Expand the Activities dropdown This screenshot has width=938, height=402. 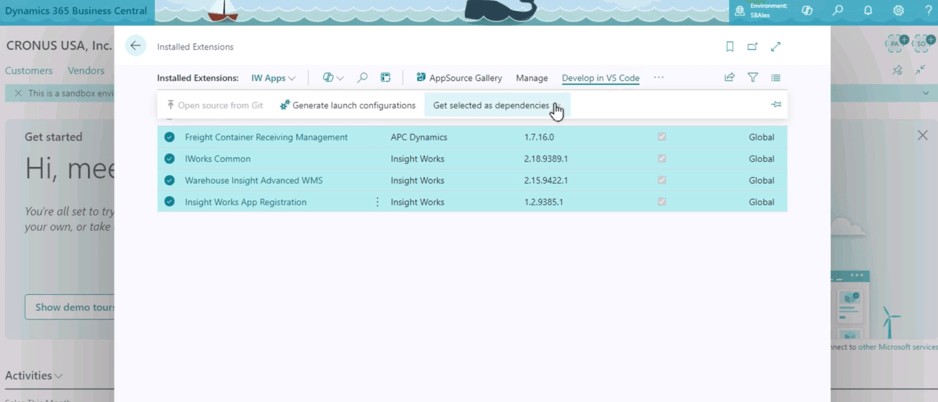pos(34,376)
